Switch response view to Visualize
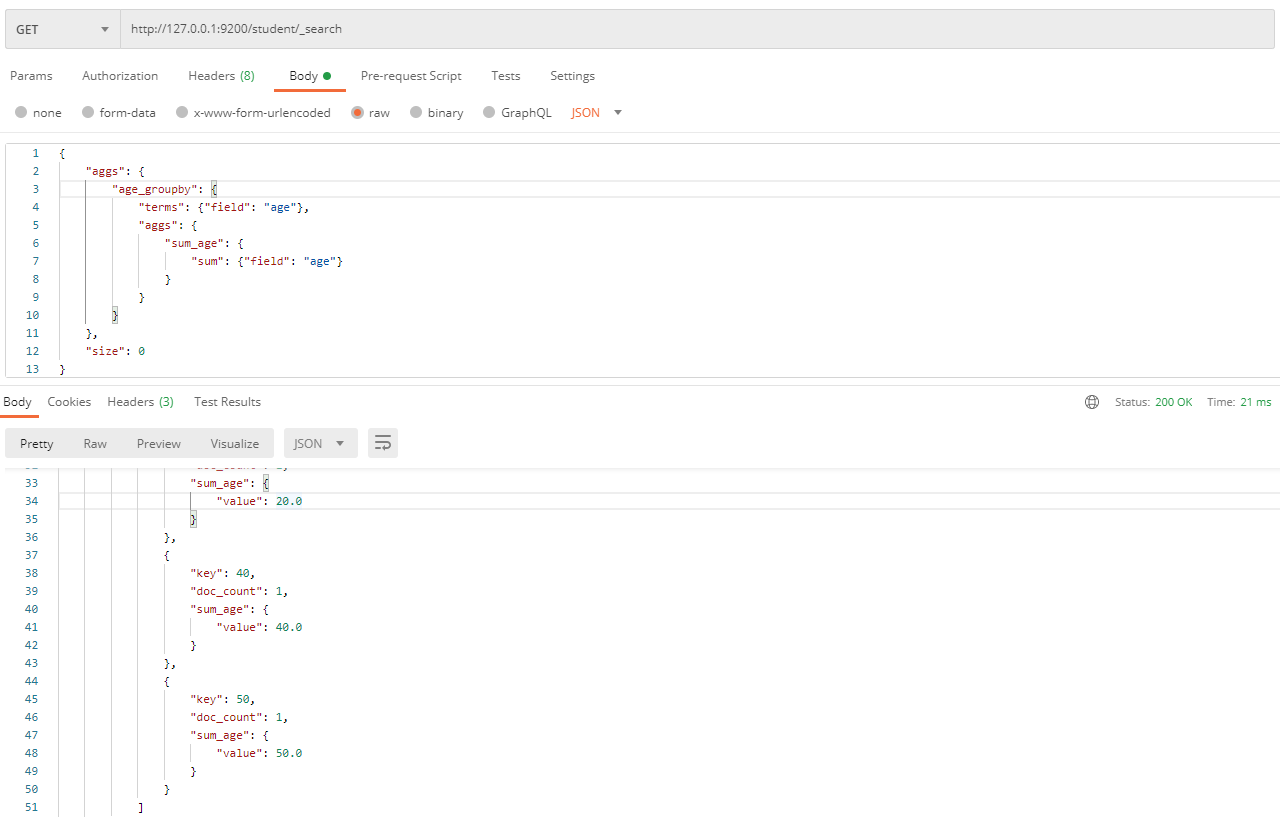The width and height of the screenshot is (1280, 817). coord(235,444)
